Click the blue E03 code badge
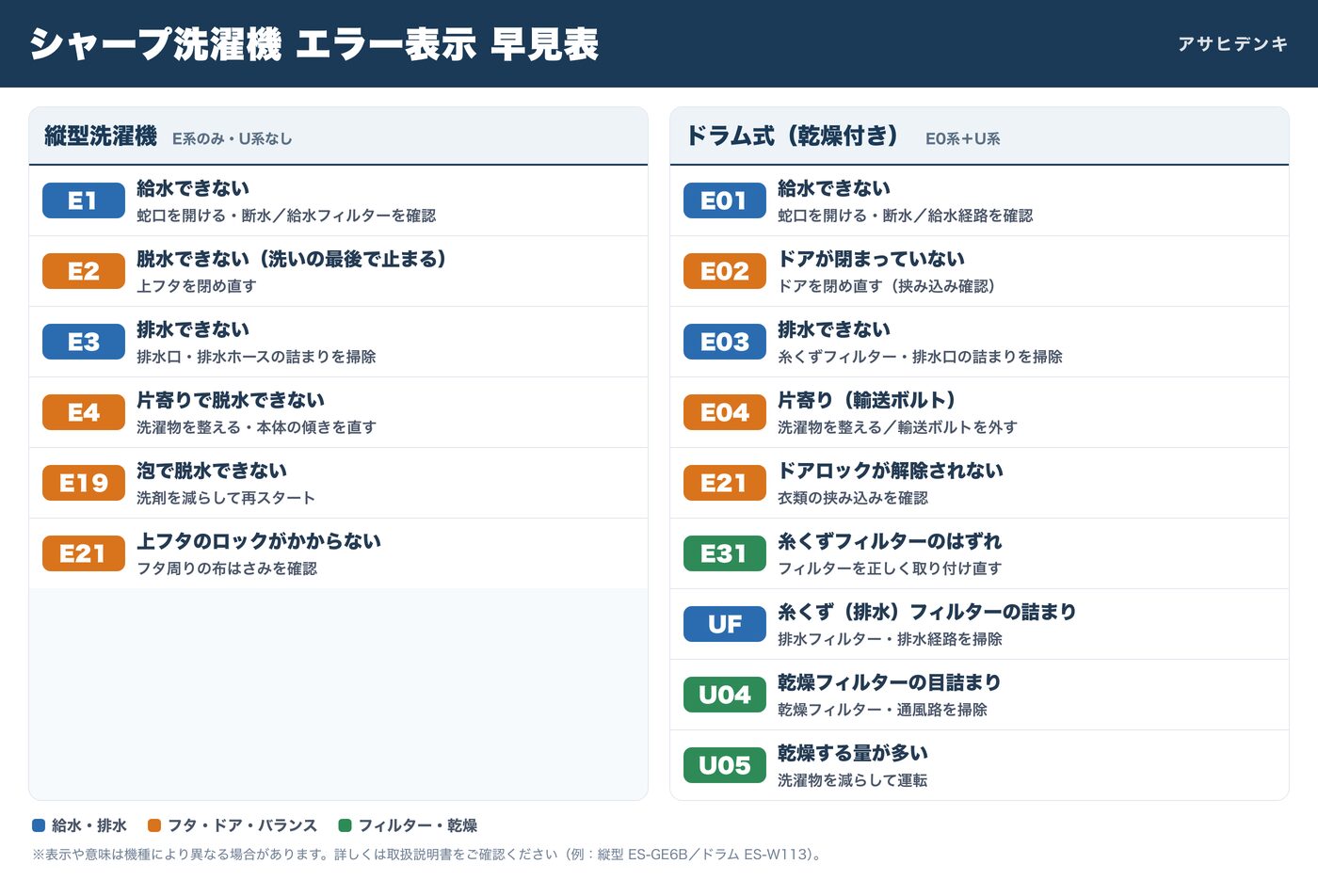The image size is (1318, 896). (x=725, y=342)
